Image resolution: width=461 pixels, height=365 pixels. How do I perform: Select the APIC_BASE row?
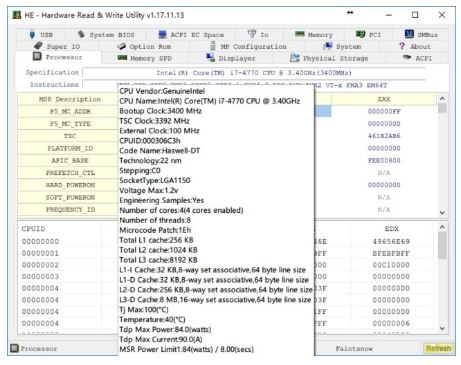tap(70, 161)
